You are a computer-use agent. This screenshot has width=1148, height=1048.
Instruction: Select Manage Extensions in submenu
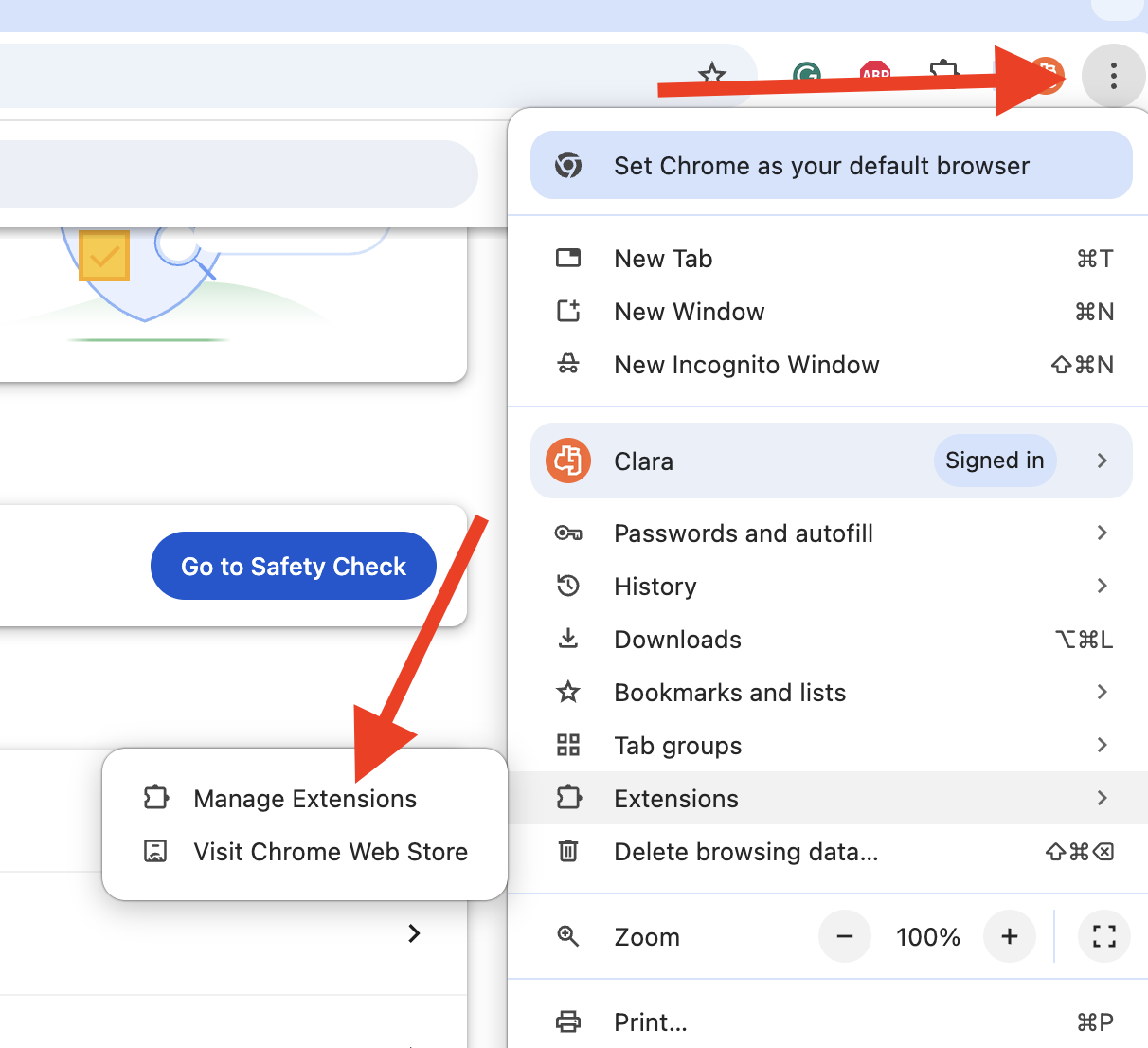coord(305,799)
